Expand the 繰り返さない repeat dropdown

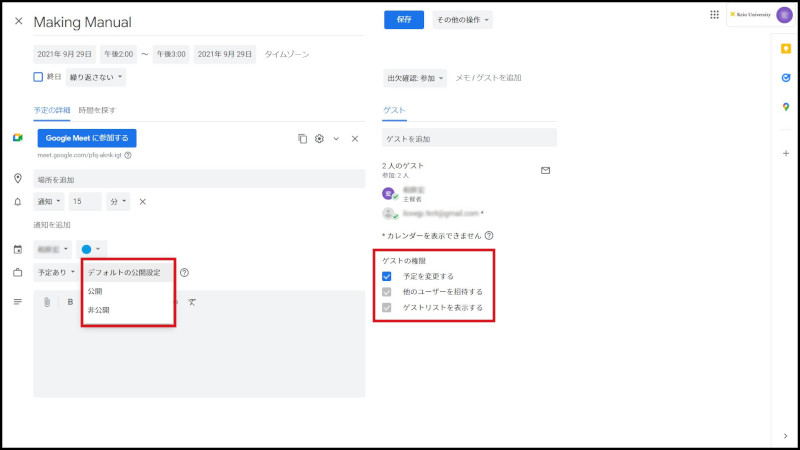pos(97,77)
